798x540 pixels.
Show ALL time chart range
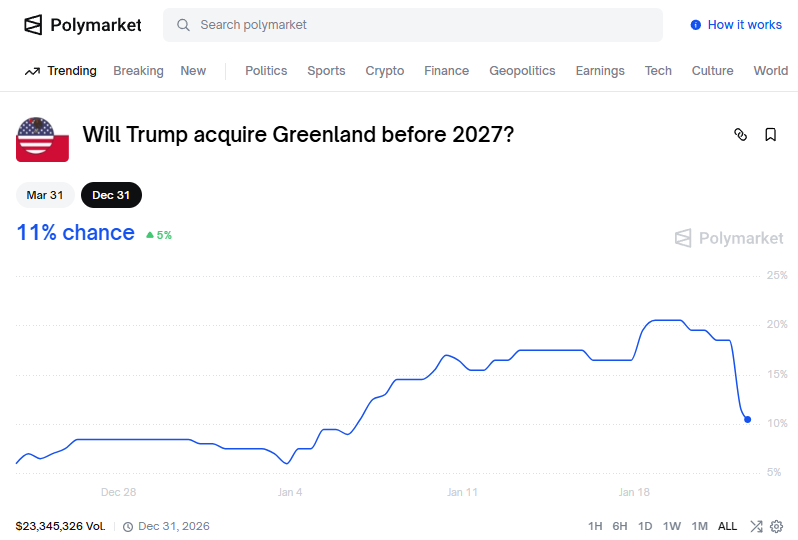tap(727, 526)
